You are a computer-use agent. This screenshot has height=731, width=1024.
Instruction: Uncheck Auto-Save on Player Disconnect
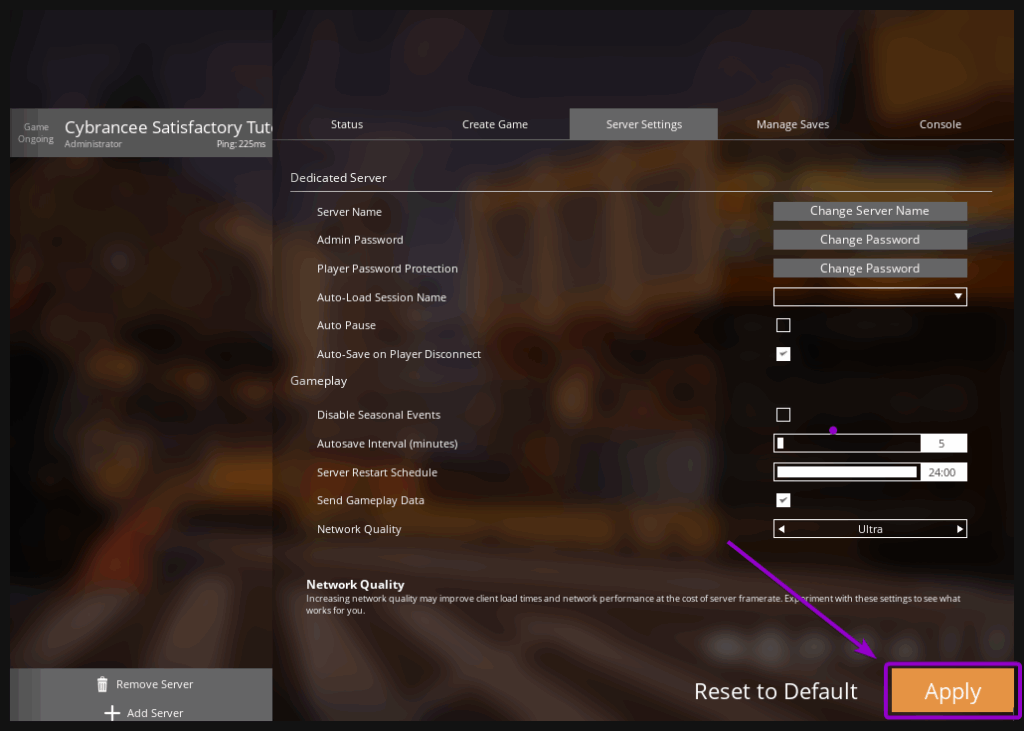coord(783,354)
